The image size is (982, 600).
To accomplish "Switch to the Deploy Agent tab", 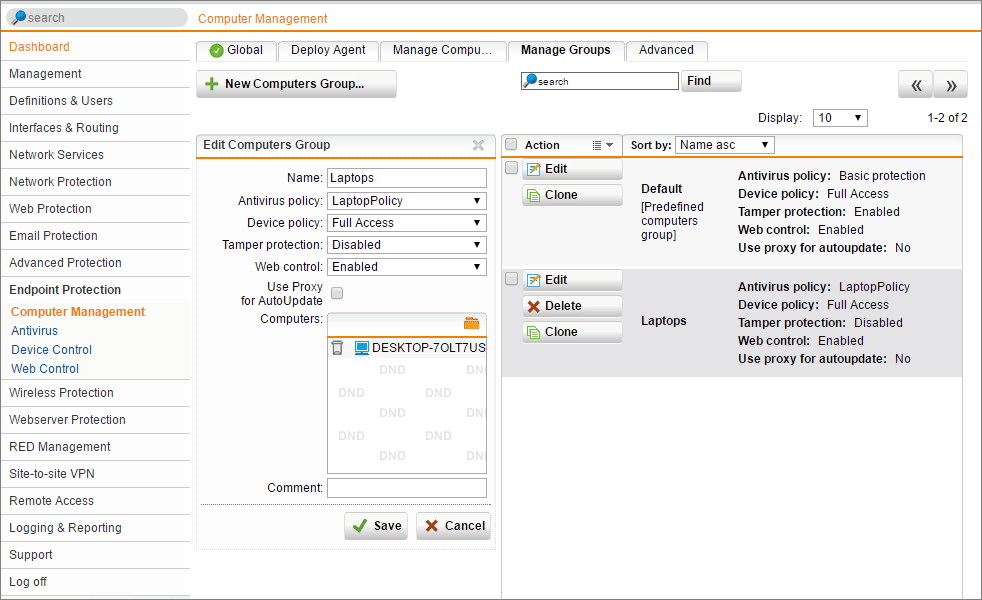I will coord(328,50).
